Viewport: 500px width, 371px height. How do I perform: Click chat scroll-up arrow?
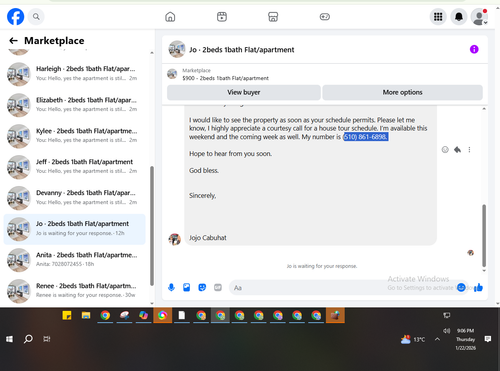pyautogui.click(x=484, y=109)
